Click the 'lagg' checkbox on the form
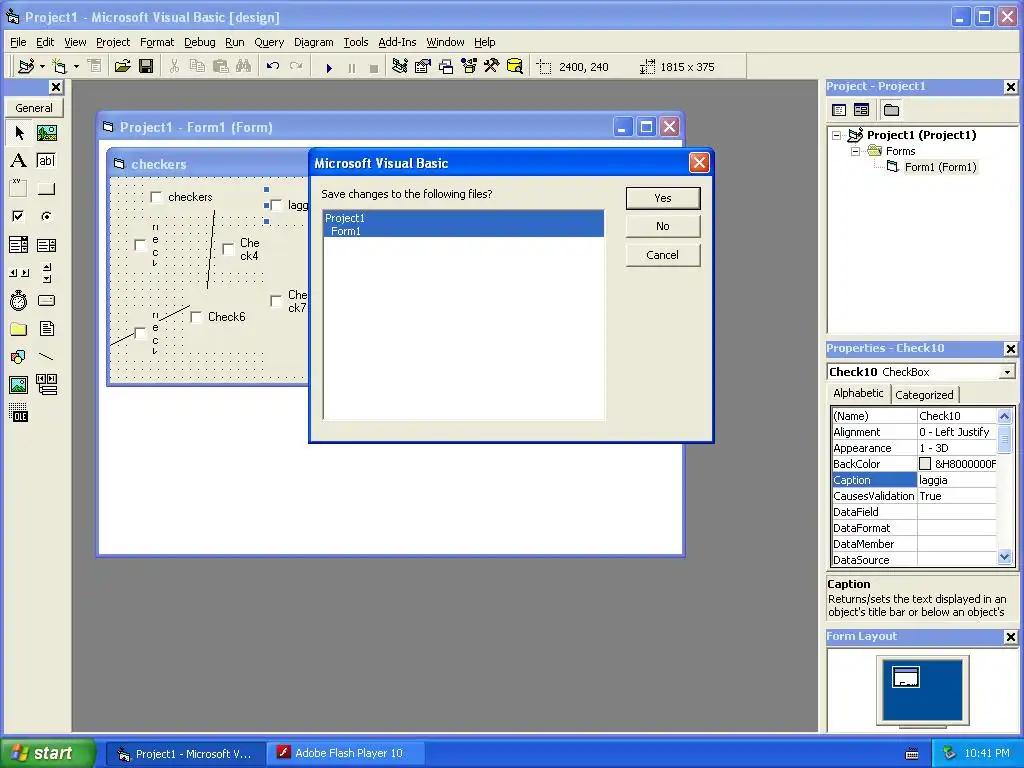This screenshot has width=1024, height=768. click(276, 205)
